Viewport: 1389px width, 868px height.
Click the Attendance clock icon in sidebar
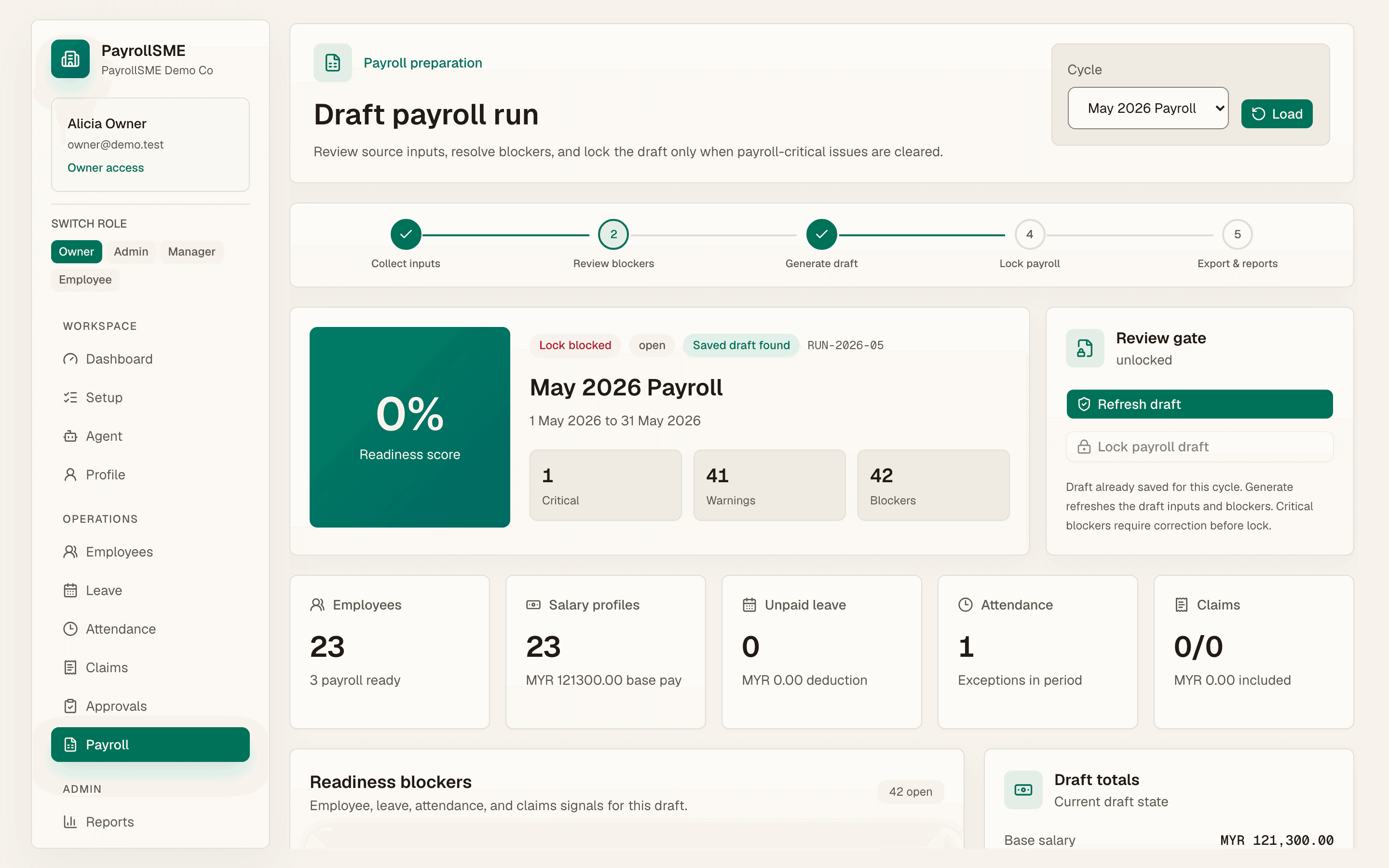point(70,629)
